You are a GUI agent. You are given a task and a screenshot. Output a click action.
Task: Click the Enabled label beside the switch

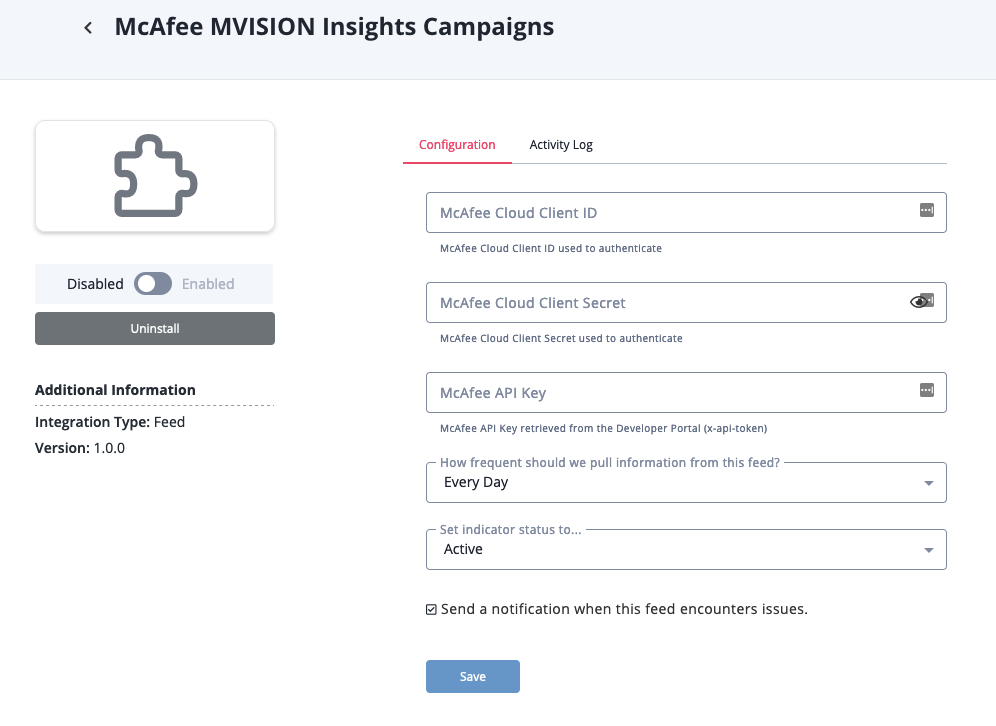208,284
